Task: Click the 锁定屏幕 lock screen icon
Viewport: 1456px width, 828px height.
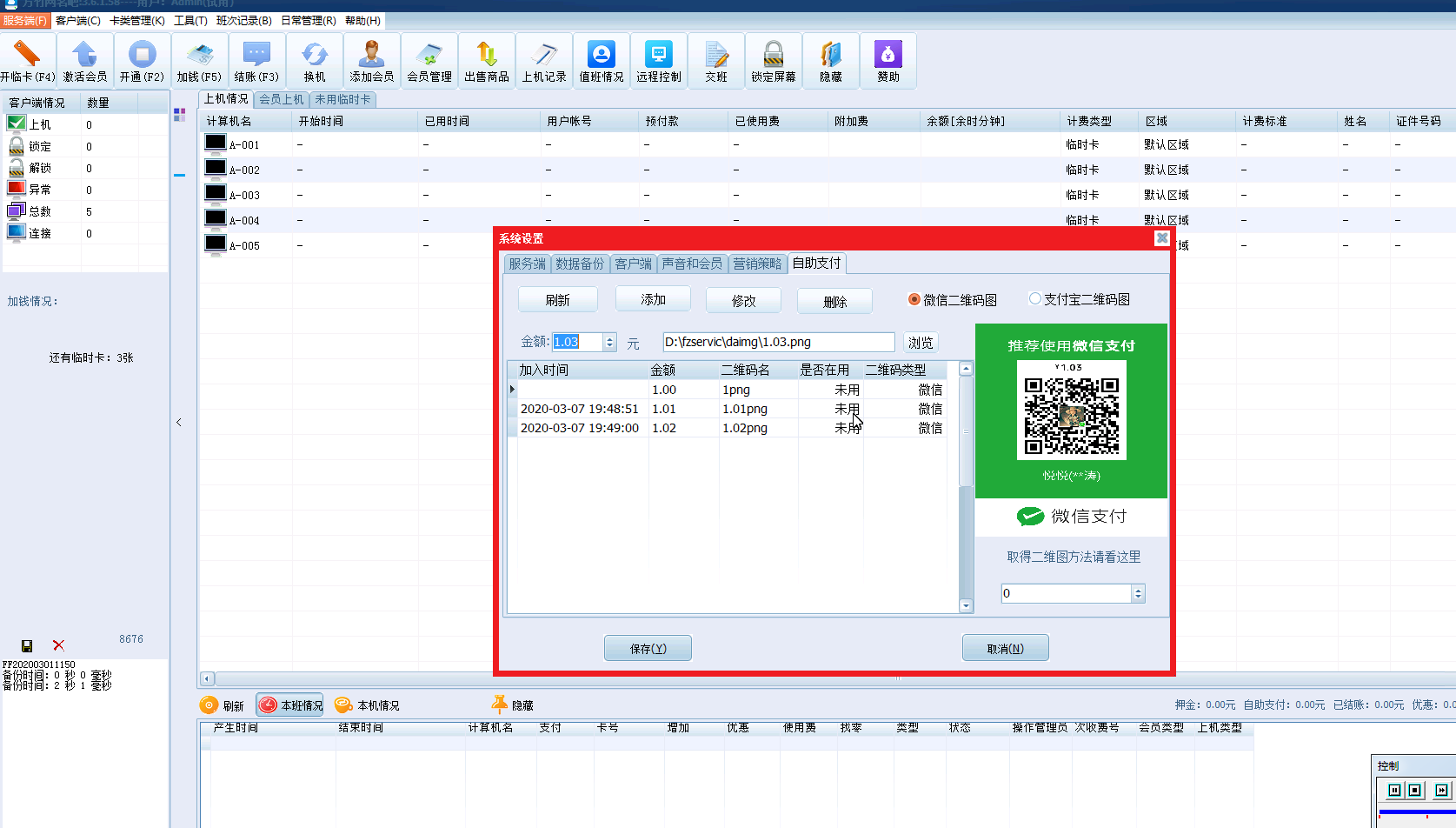Action: [774, 60]
